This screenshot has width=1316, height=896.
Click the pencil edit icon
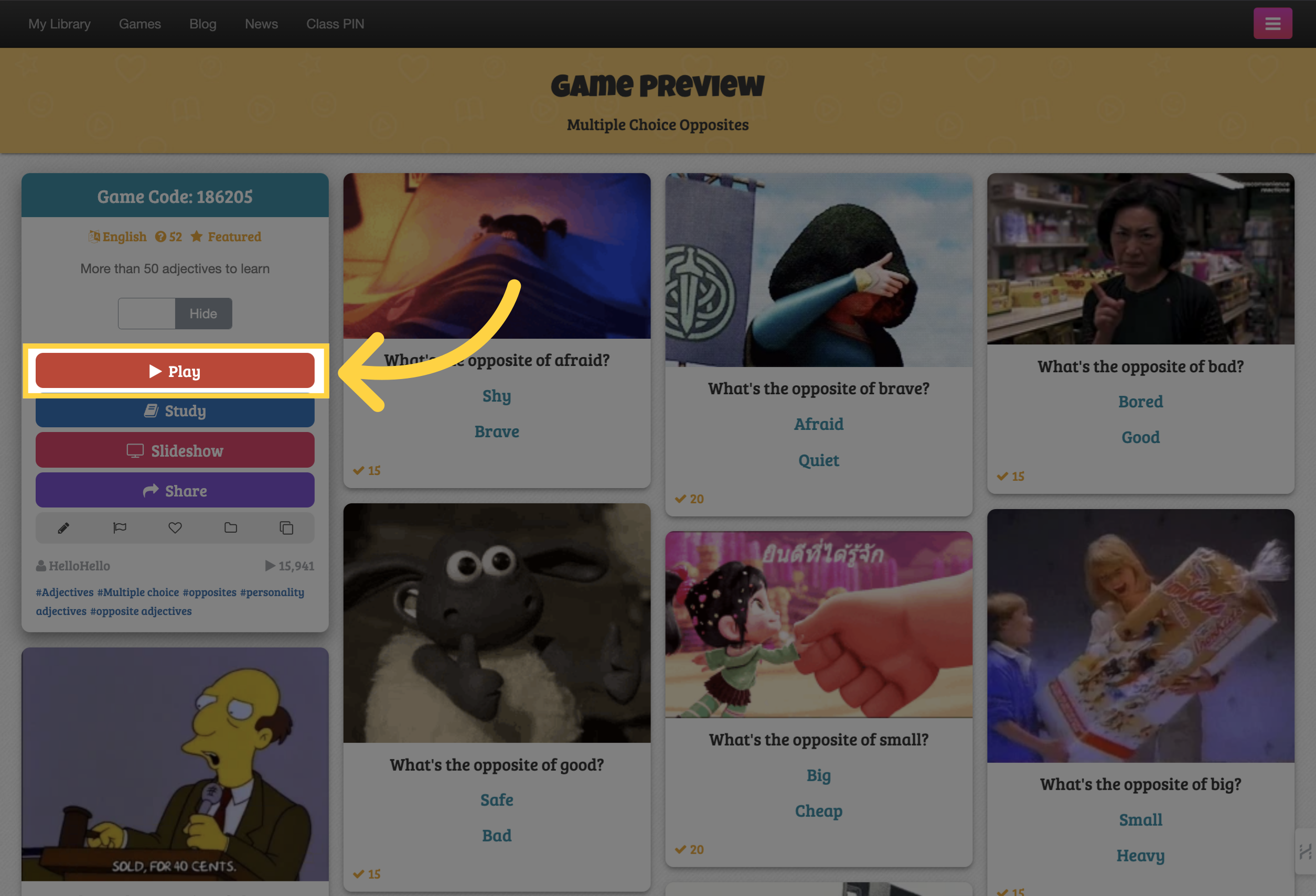coord(63,528)
